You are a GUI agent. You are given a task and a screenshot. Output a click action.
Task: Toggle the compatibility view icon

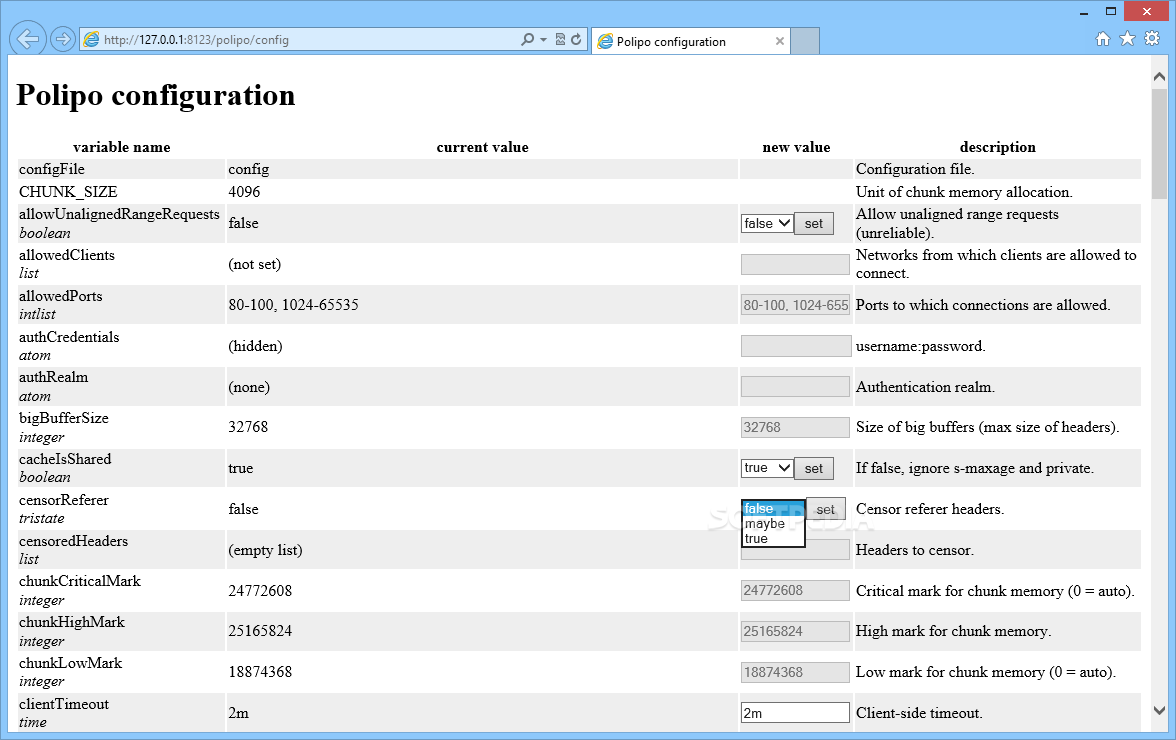click(560, 40)
